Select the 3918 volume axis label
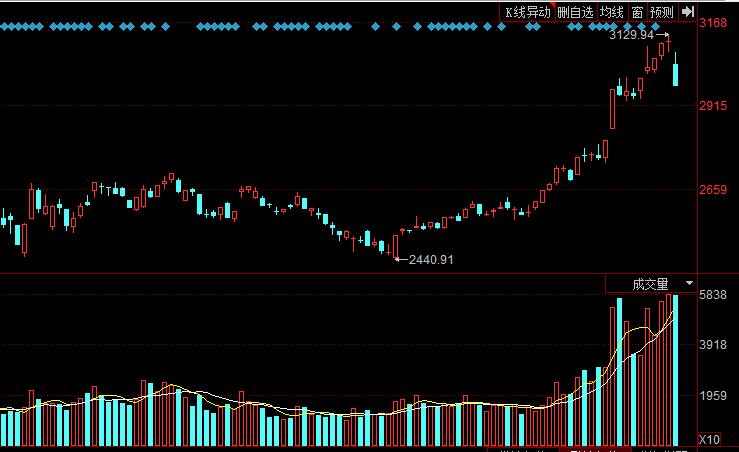 pyautogui.click(x=714, y=345)
